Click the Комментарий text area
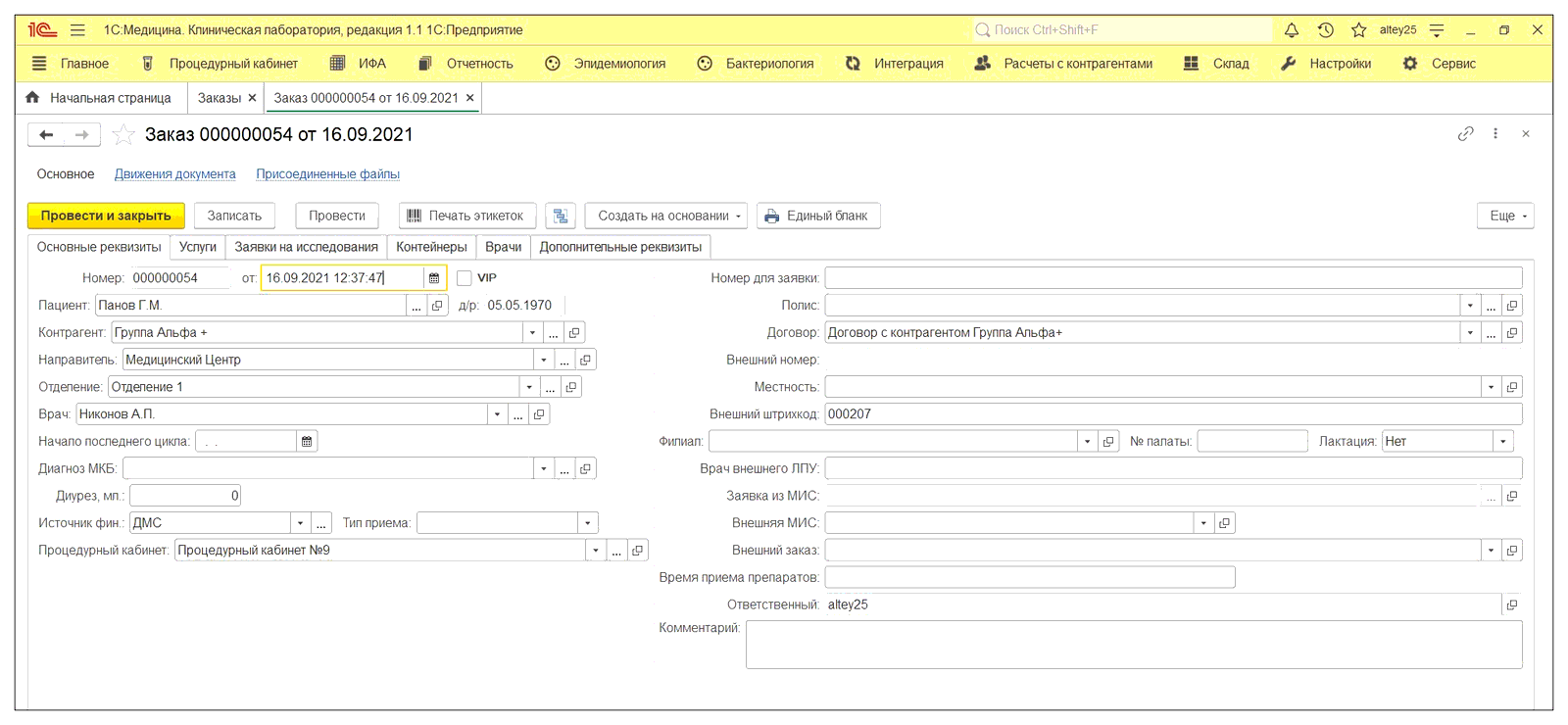 point(1134,645)
